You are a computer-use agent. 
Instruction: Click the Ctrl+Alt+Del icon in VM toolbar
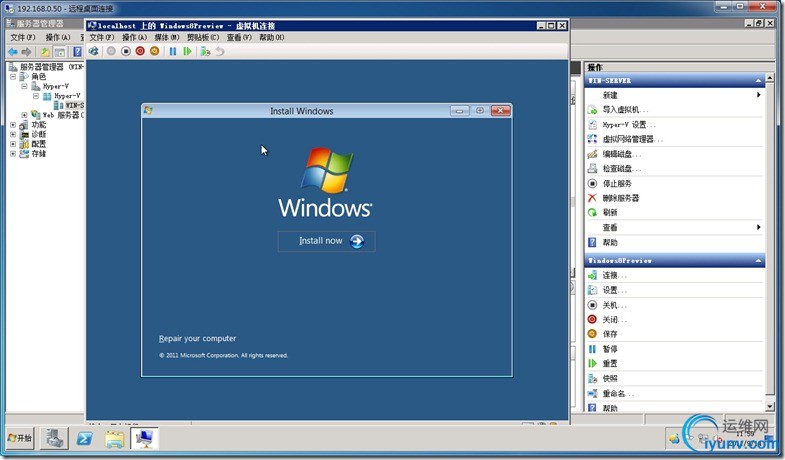94,51
